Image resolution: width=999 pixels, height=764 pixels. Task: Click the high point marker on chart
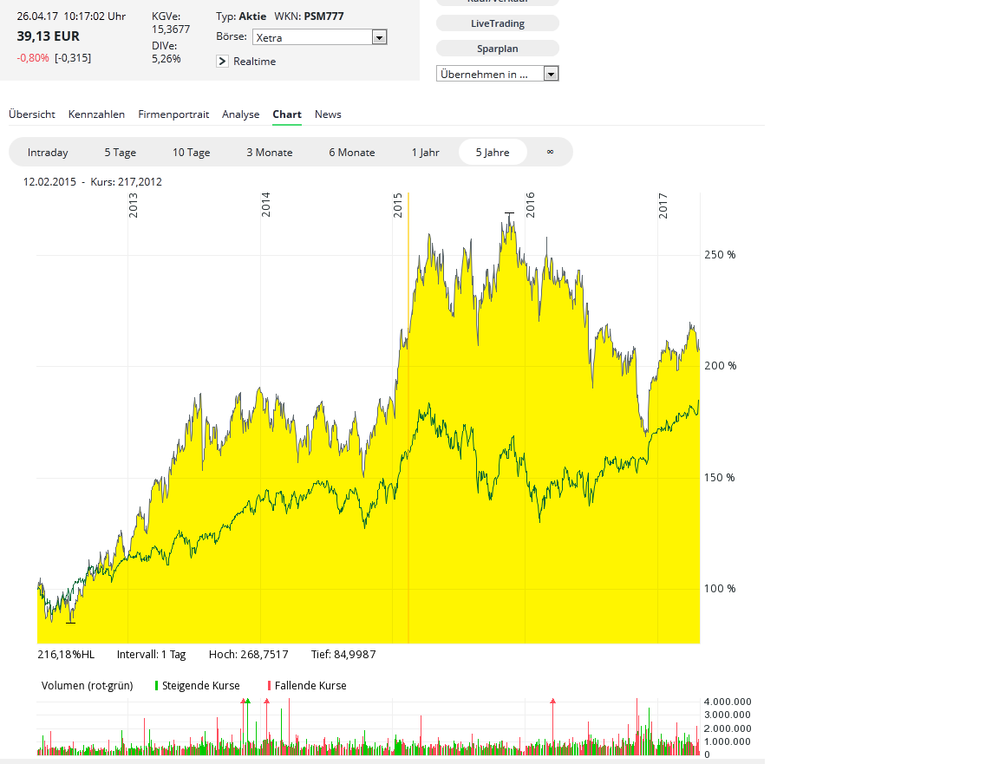(509, 213)
